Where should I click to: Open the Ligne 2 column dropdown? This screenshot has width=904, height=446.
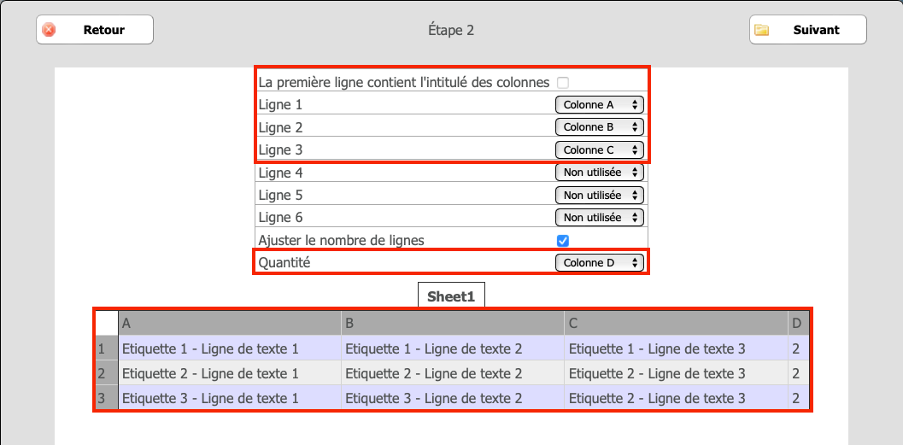pyautogui.click(x=599, y=127)
